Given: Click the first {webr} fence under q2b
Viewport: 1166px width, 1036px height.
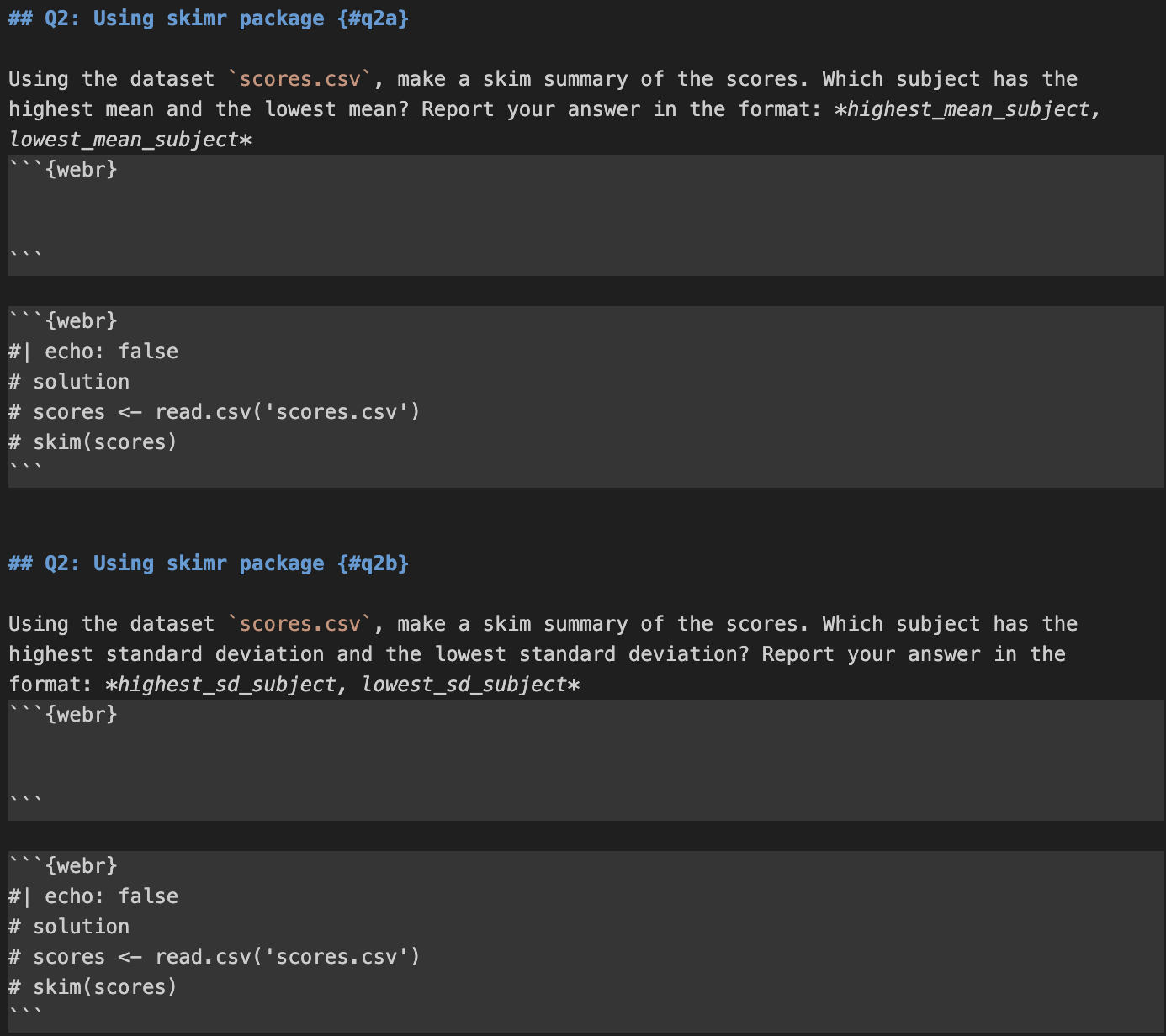Looking at the screenshot, I should 63,715.
